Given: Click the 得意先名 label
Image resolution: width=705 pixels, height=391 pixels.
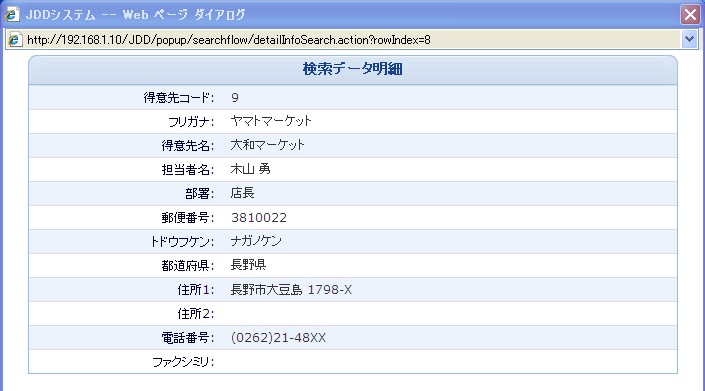Looking at the screenshot, I should point(188,146).
